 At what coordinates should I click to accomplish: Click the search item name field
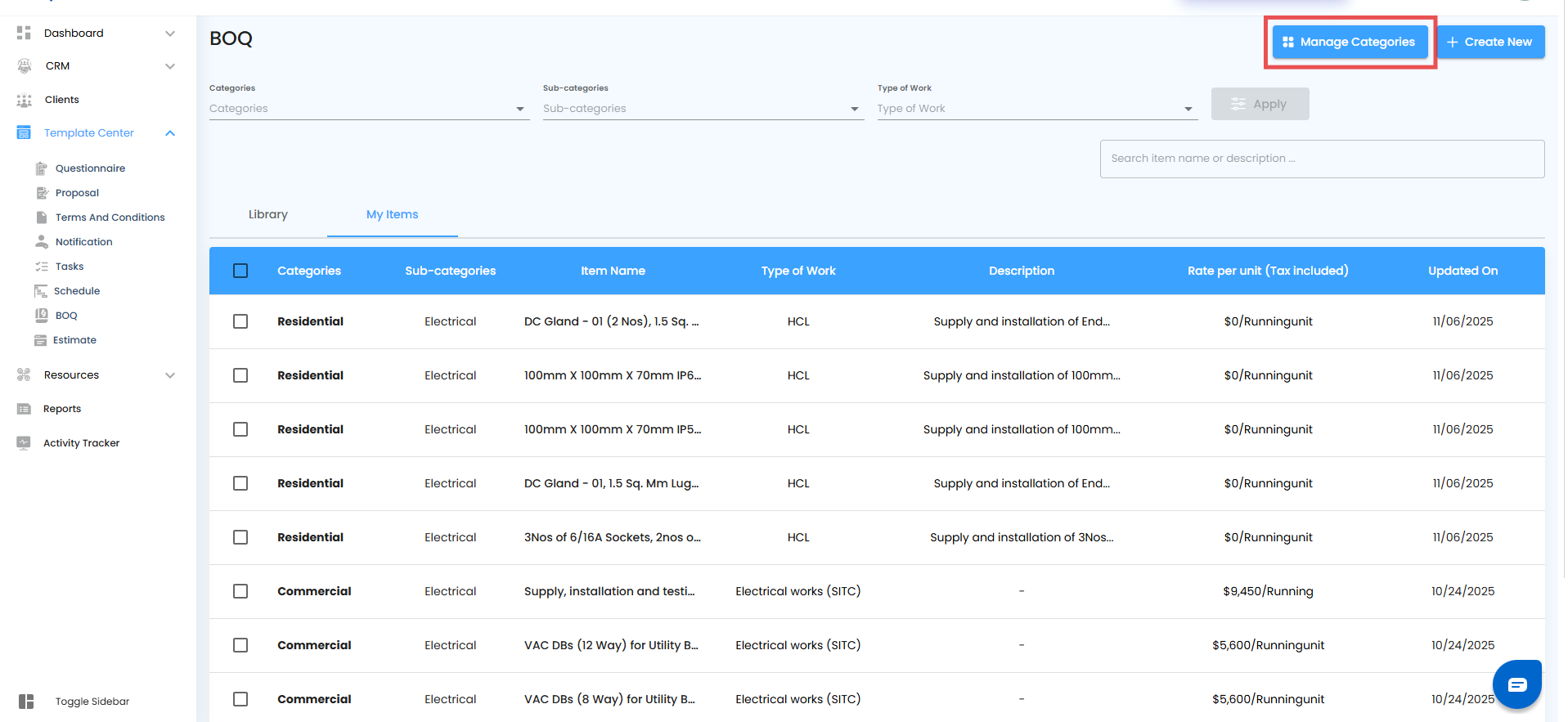tap(1321, 159)
